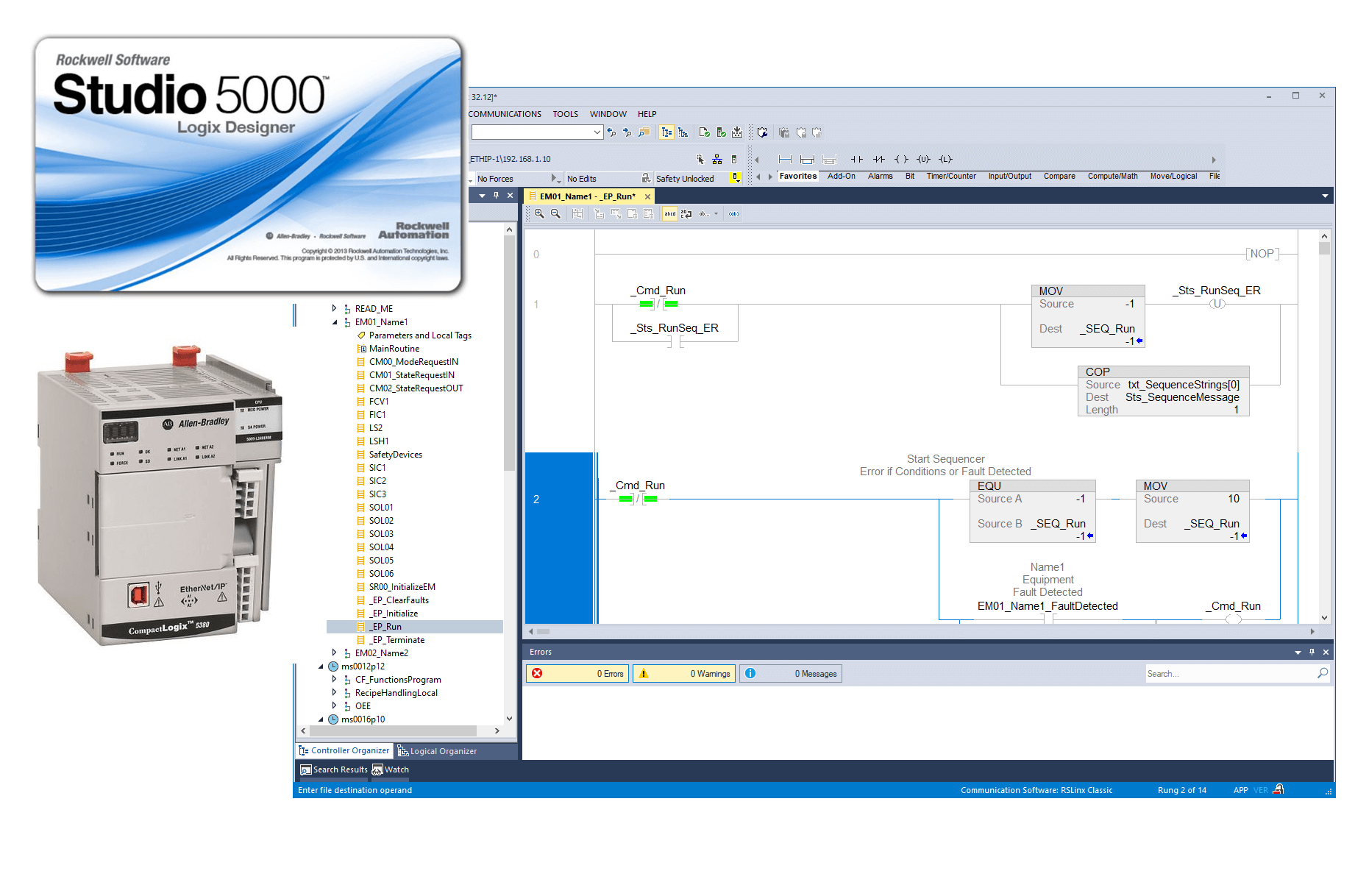Click the 0 Warnings button

[x=683, y=673]
